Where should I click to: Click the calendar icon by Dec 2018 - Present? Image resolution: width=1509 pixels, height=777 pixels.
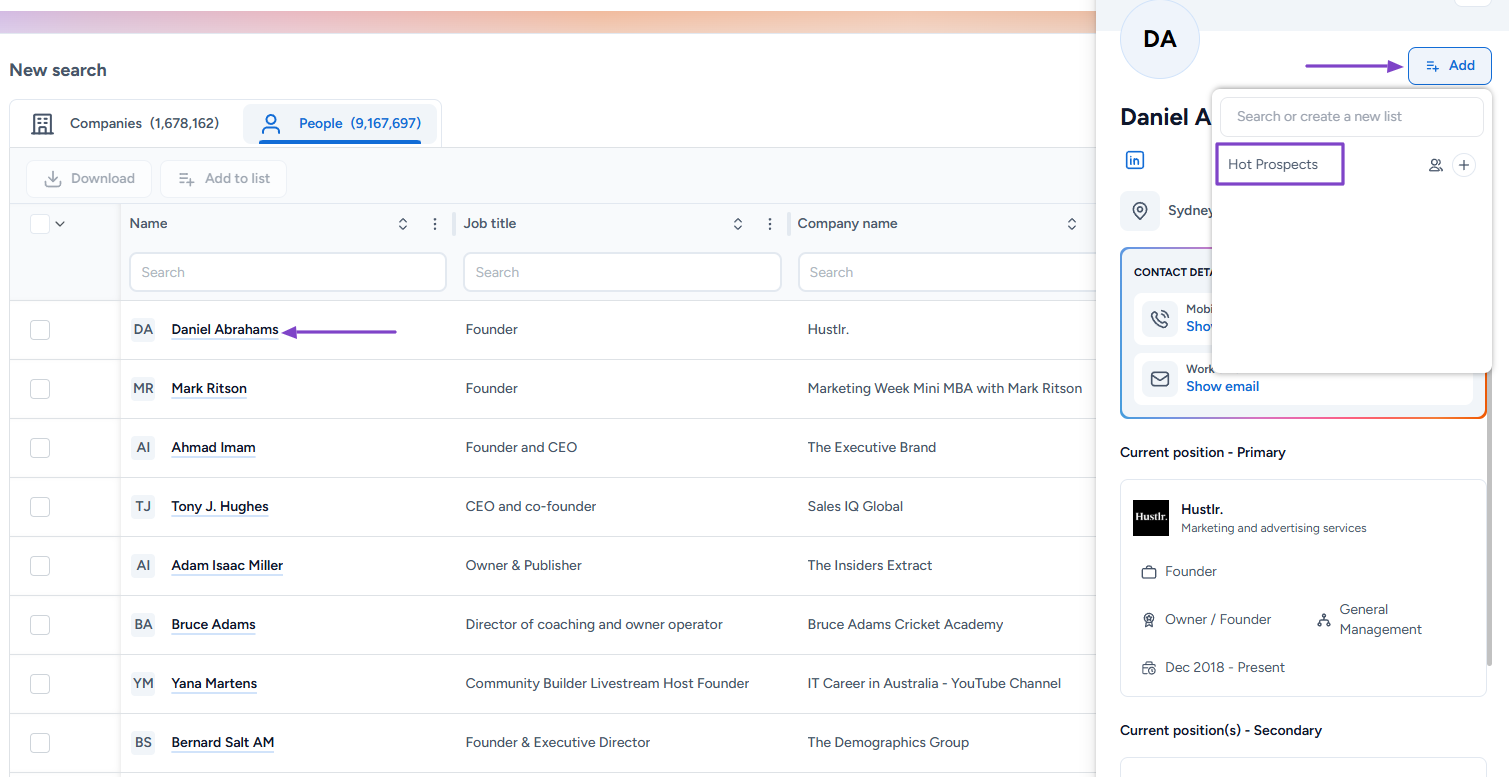pos(1149,668)
